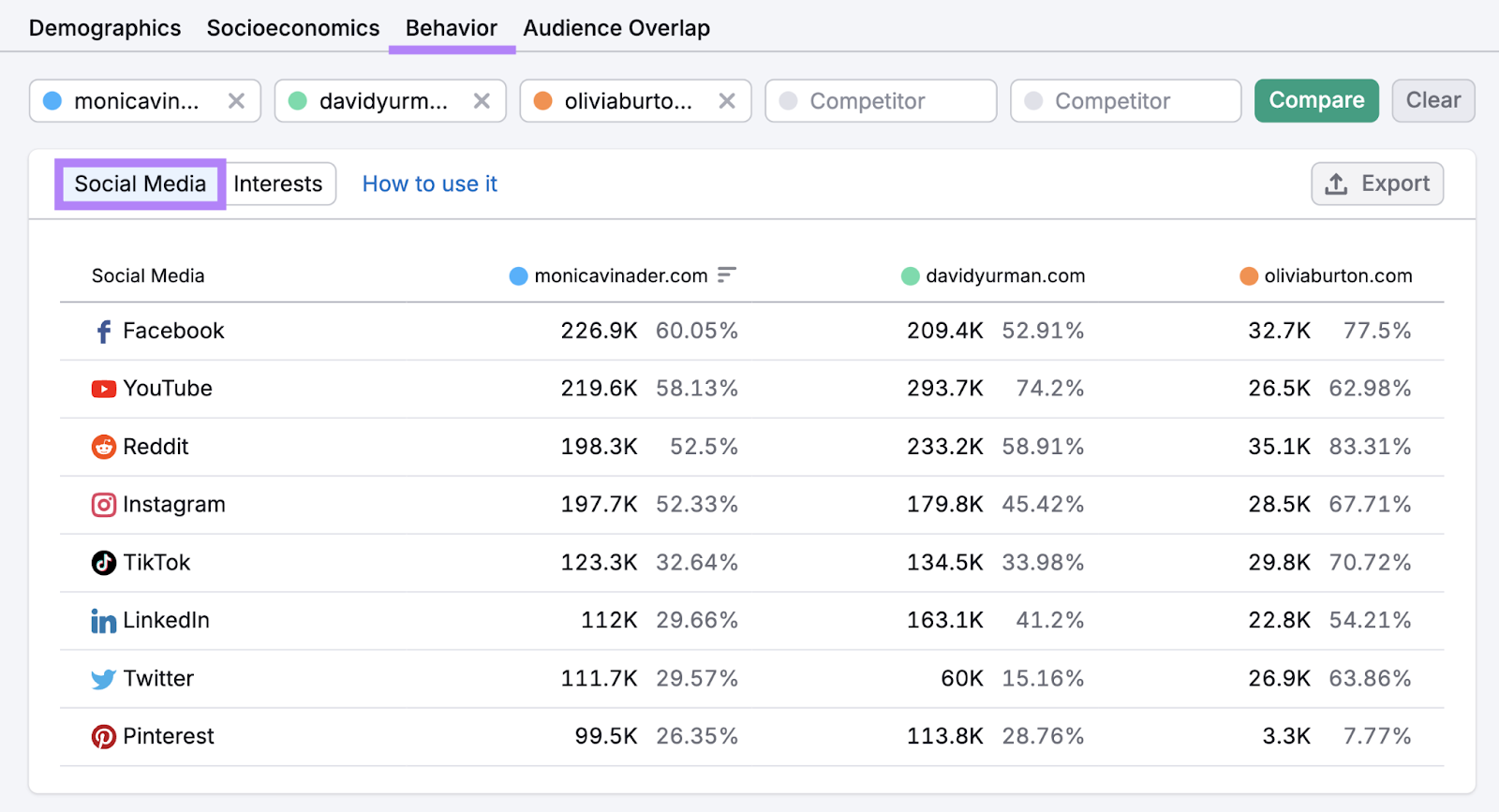Image resolution: width=1499 pixels, height=812 pixels.
Task: Click the 83.31% Reddit percentage
Action: coord(1370,446)
